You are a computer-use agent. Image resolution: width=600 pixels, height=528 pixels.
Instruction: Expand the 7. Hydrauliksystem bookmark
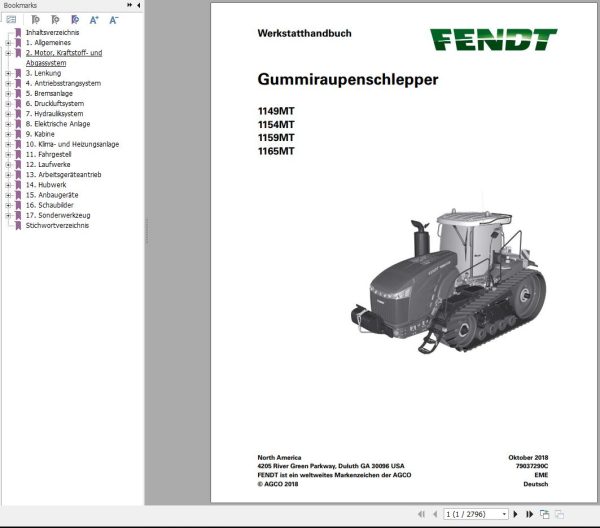tap(8, 114)
